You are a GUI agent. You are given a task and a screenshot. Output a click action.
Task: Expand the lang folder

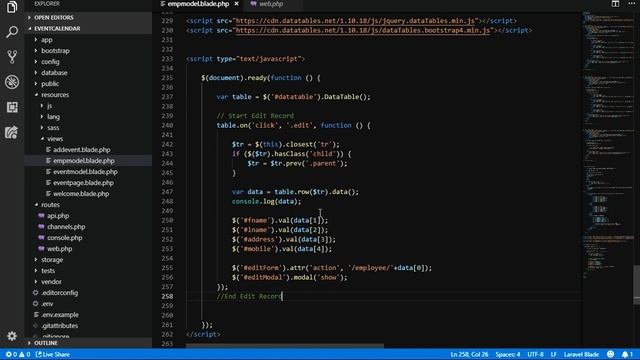click(x=53, y=117)
